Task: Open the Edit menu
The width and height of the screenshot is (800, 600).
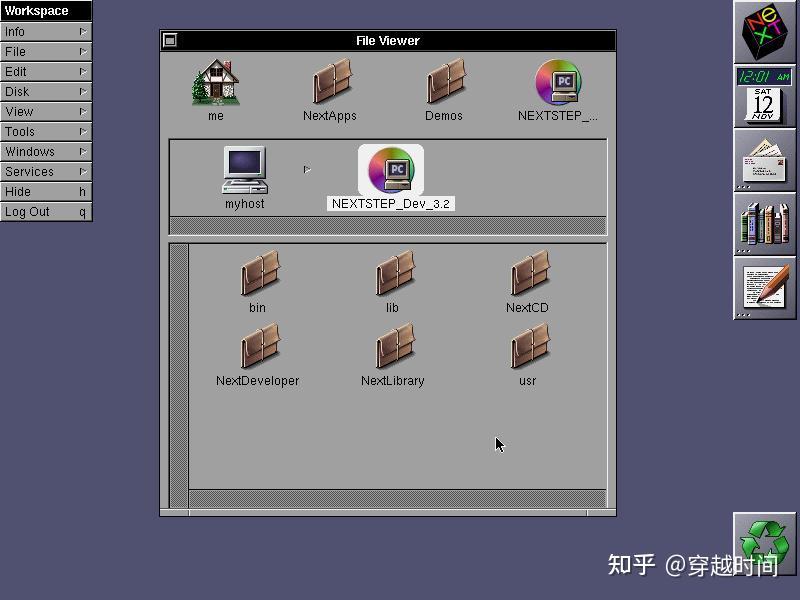Action: 46,71
